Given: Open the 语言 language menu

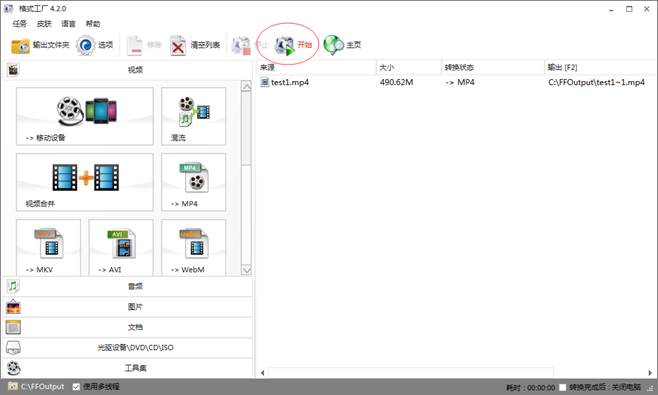Looking at the screenshot, I should pos(68,24).
